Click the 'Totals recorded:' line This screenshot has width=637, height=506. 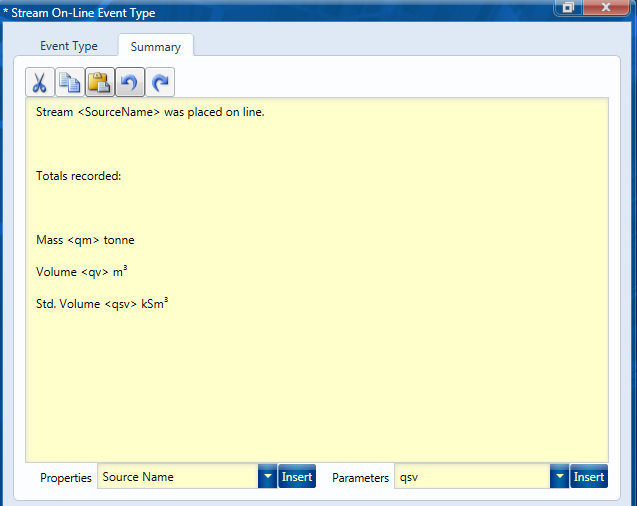(x=78, y=176)
